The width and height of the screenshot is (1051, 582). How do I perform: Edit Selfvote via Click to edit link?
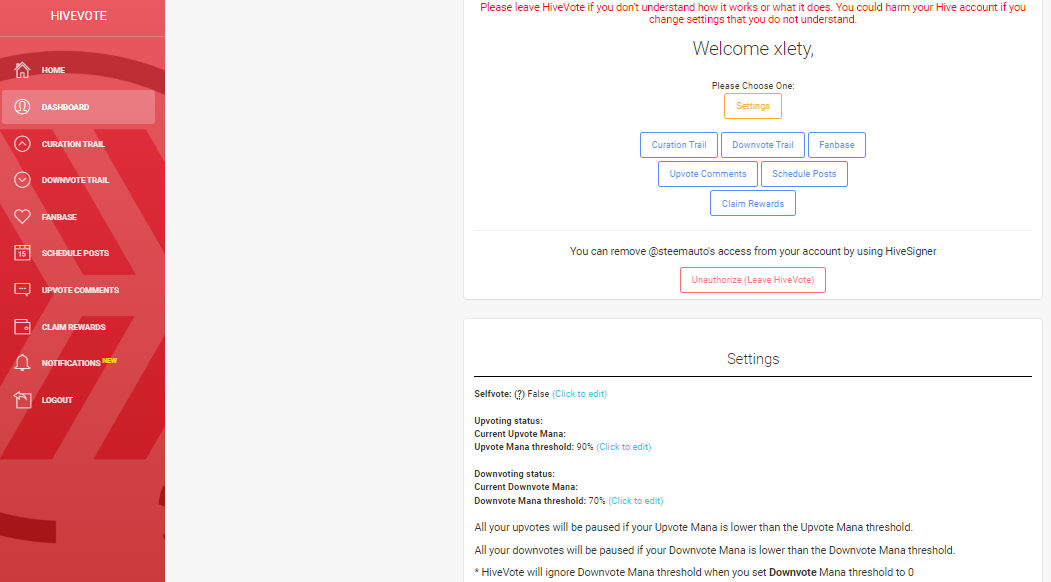point(579,394)
